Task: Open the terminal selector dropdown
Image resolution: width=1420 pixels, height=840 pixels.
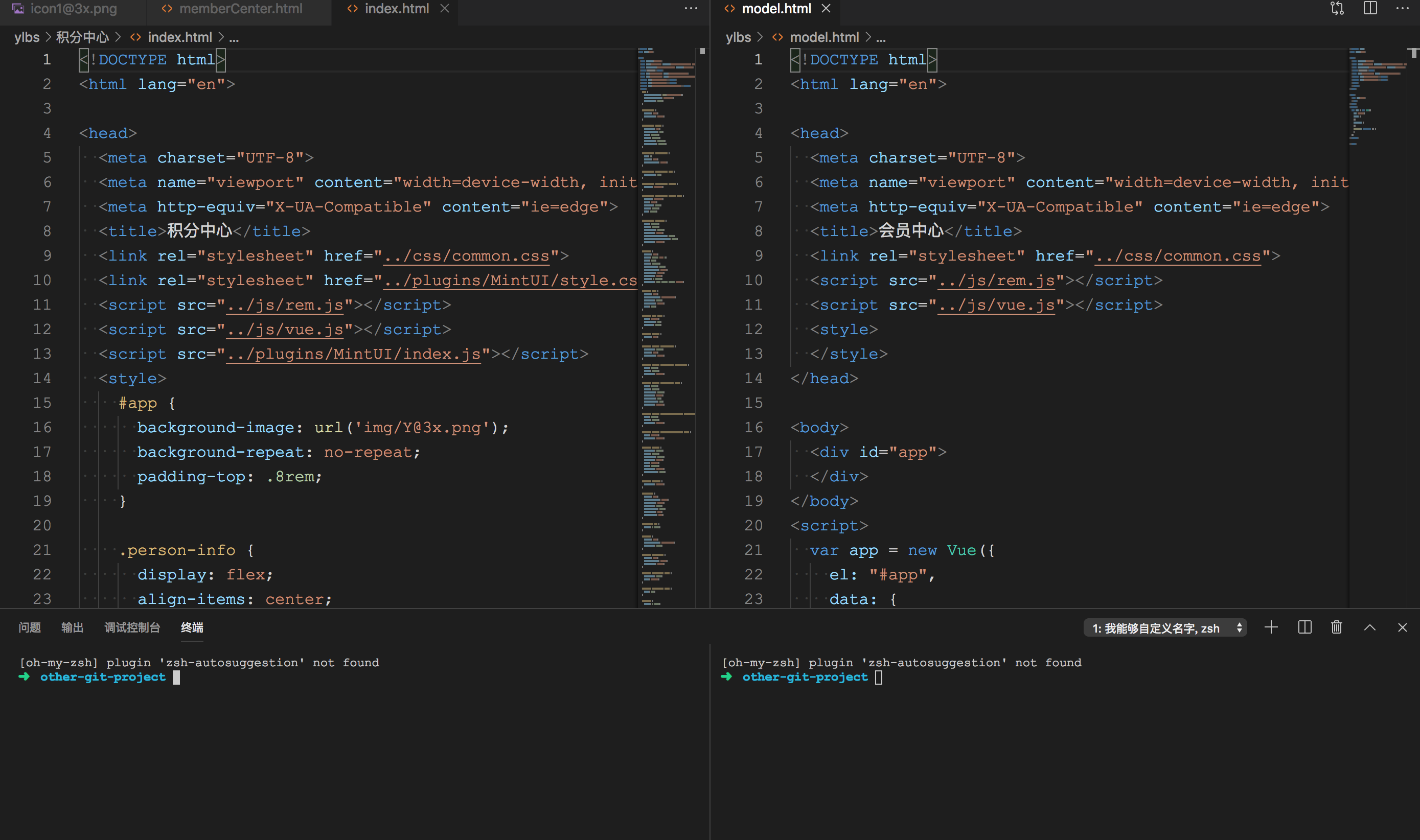Action: 1165,628
